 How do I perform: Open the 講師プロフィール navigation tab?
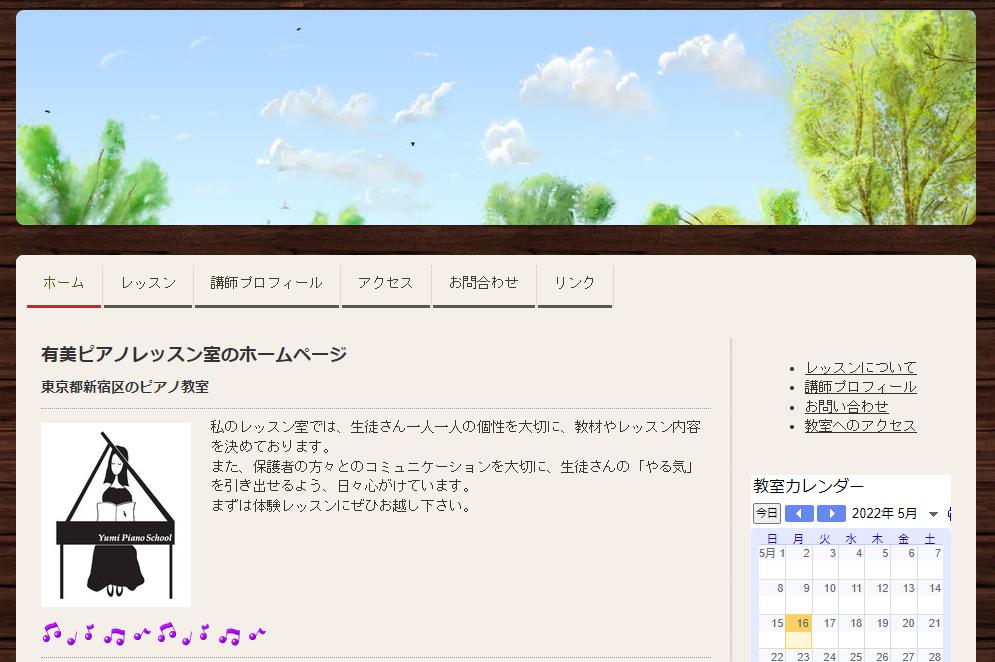point(266,283)
